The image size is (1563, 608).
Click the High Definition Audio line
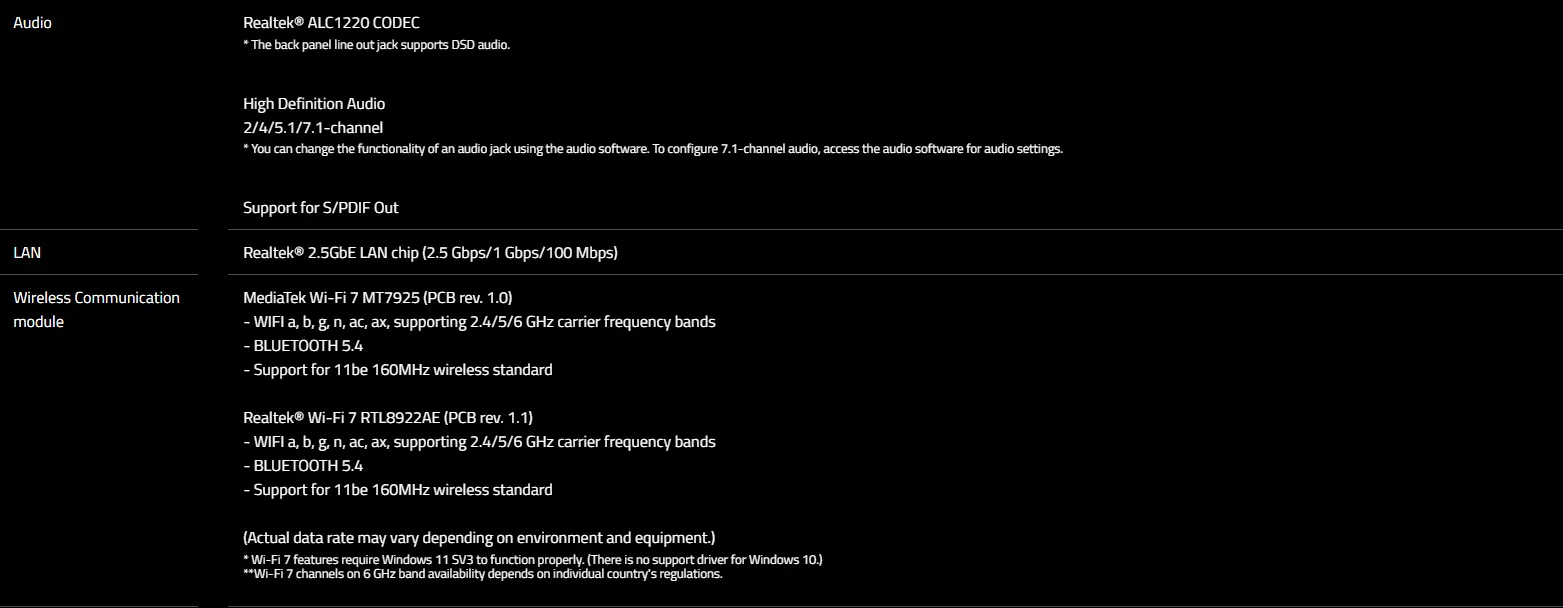pyautogui.click(x=314, y=103)
